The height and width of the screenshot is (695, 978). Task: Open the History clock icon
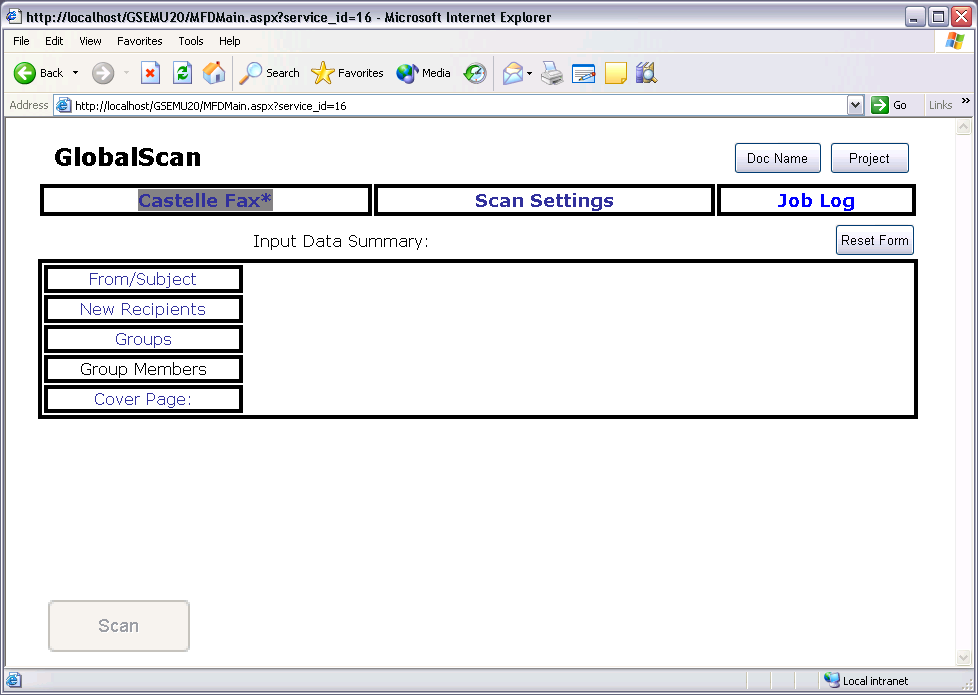(475, 73)
